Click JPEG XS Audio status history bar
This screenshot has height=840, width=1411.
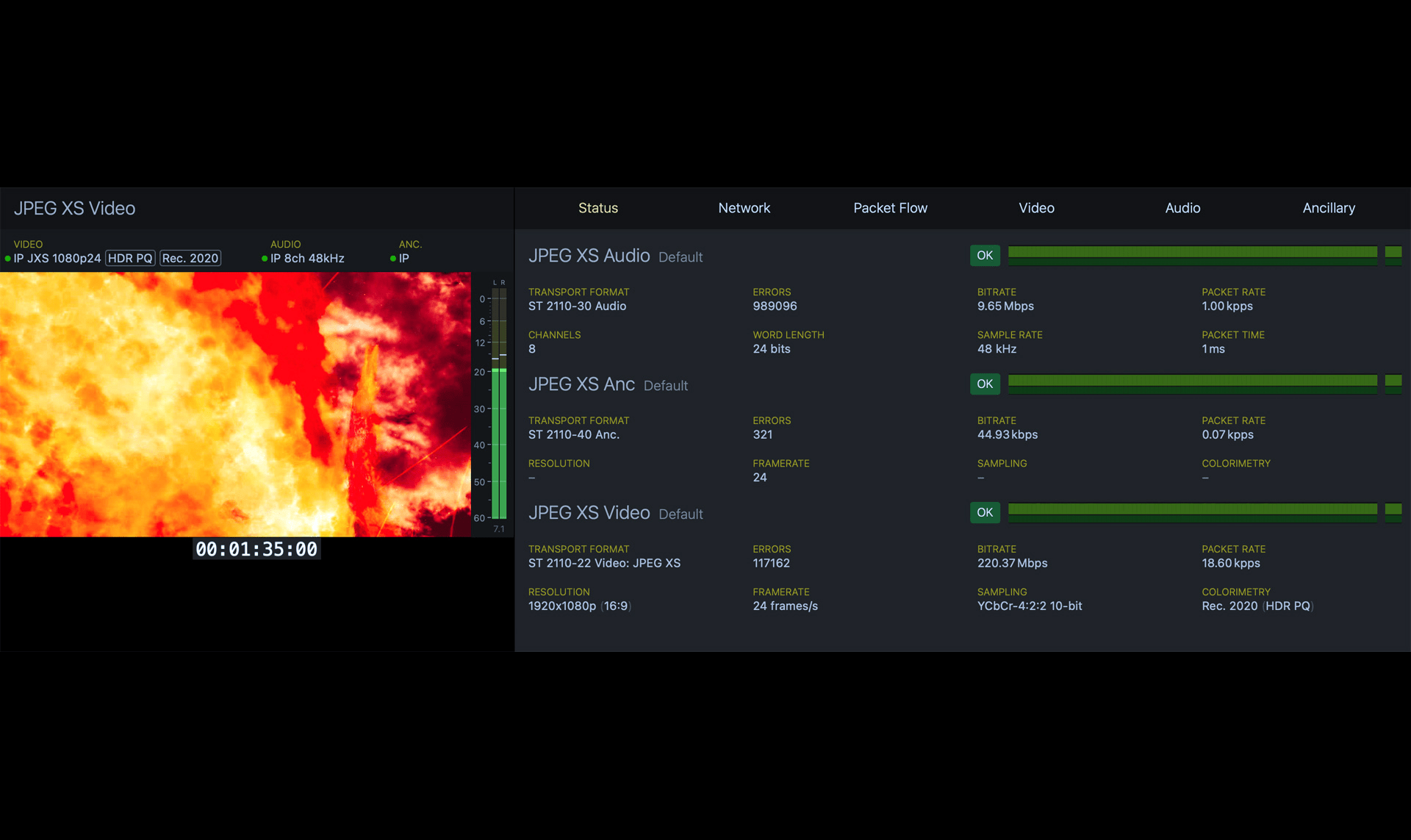click(x=1192, y=255)
